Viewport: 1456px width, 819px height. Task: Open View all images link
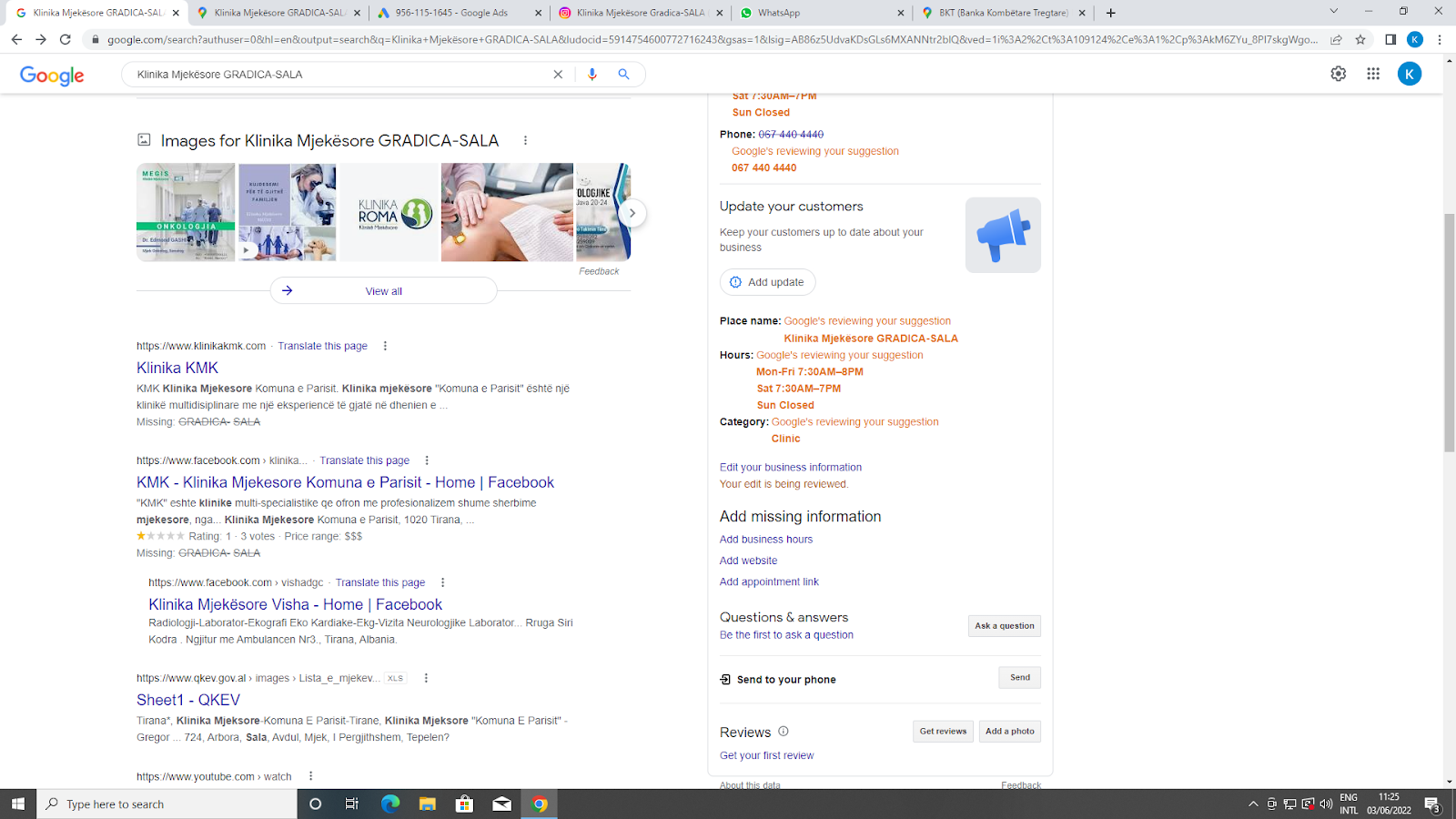coord(383,291)
